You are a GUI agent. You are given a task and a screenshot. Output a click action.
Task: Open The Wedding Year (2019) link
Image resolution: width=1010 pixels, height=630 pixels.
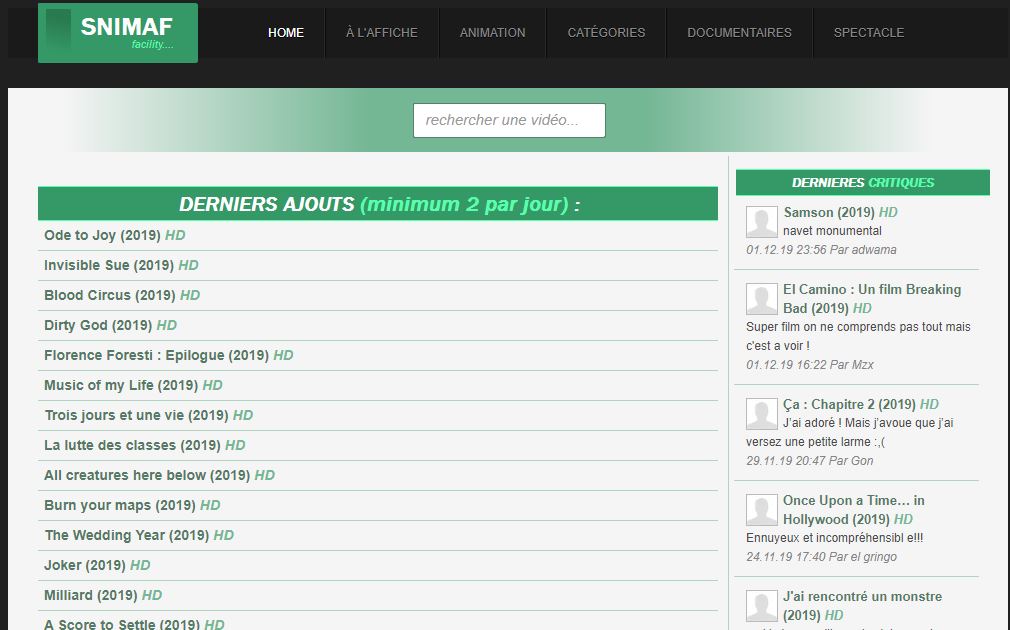(138, 535)
